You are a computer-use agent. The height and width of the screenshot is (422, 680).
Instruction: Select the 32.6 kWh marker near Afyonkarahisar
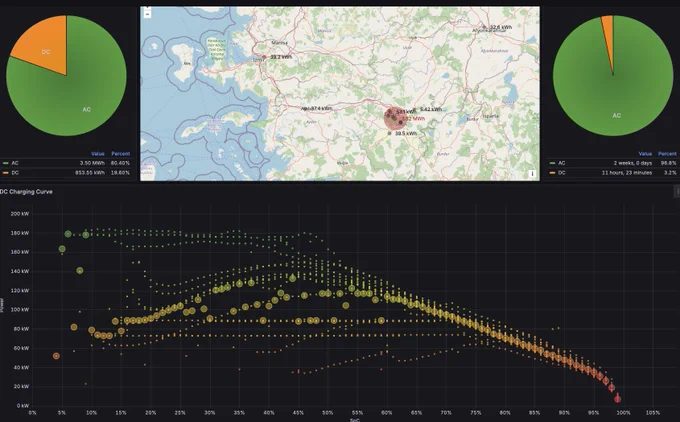pos(485,27)
